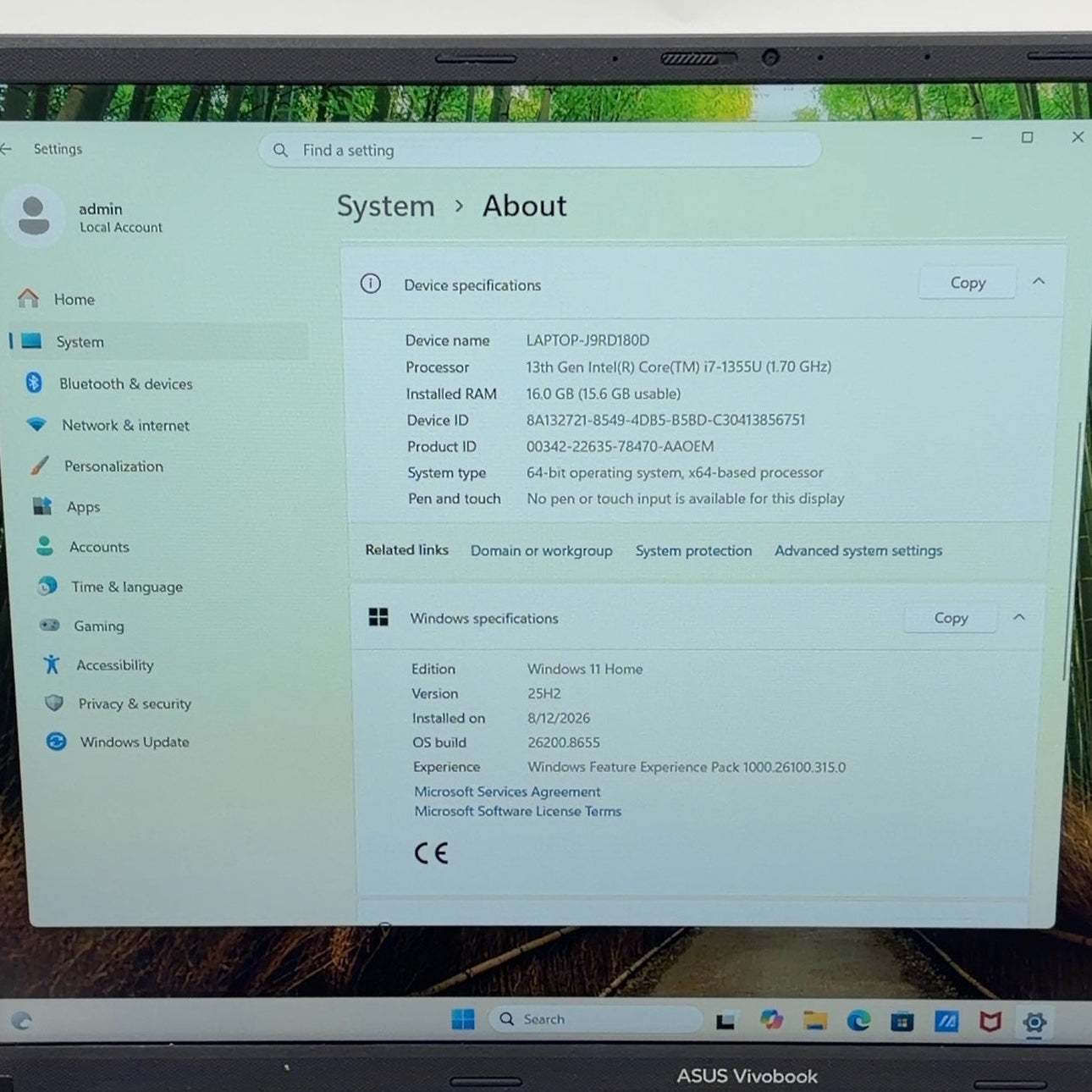Open Microsoft Software License Terms link
The image size is (1092, 1092).
click(x=518, y=811)
